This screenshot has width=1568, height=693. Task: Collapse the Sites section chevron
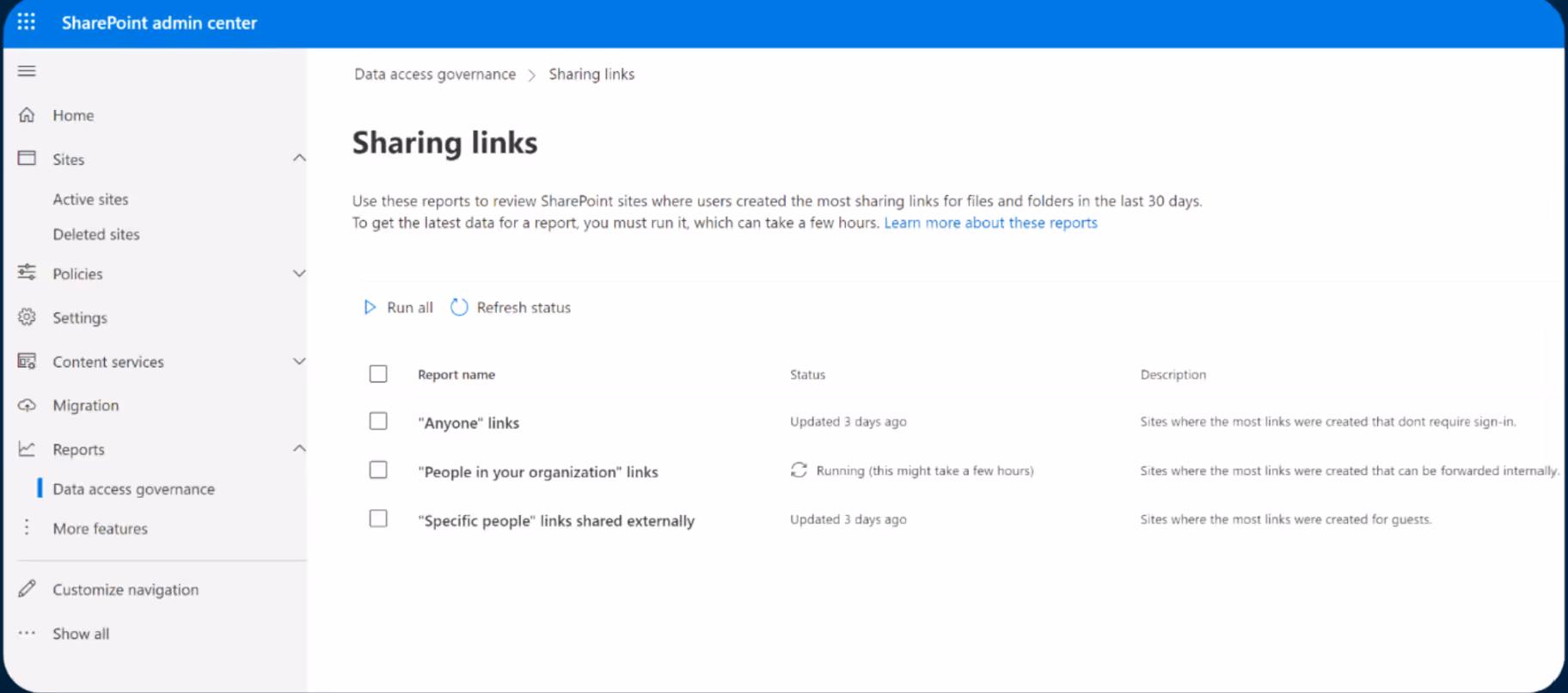pos(299,158)
